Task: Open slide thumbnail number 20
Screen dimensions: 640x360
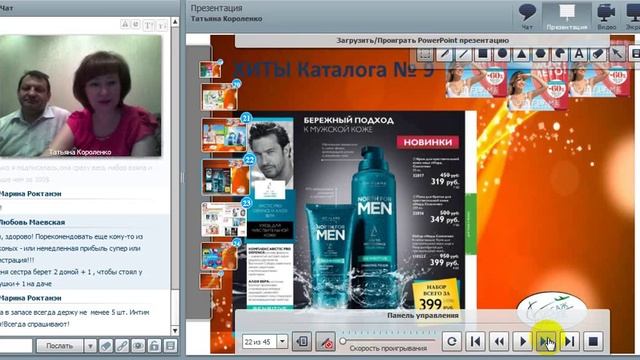Action: [220, 97]
